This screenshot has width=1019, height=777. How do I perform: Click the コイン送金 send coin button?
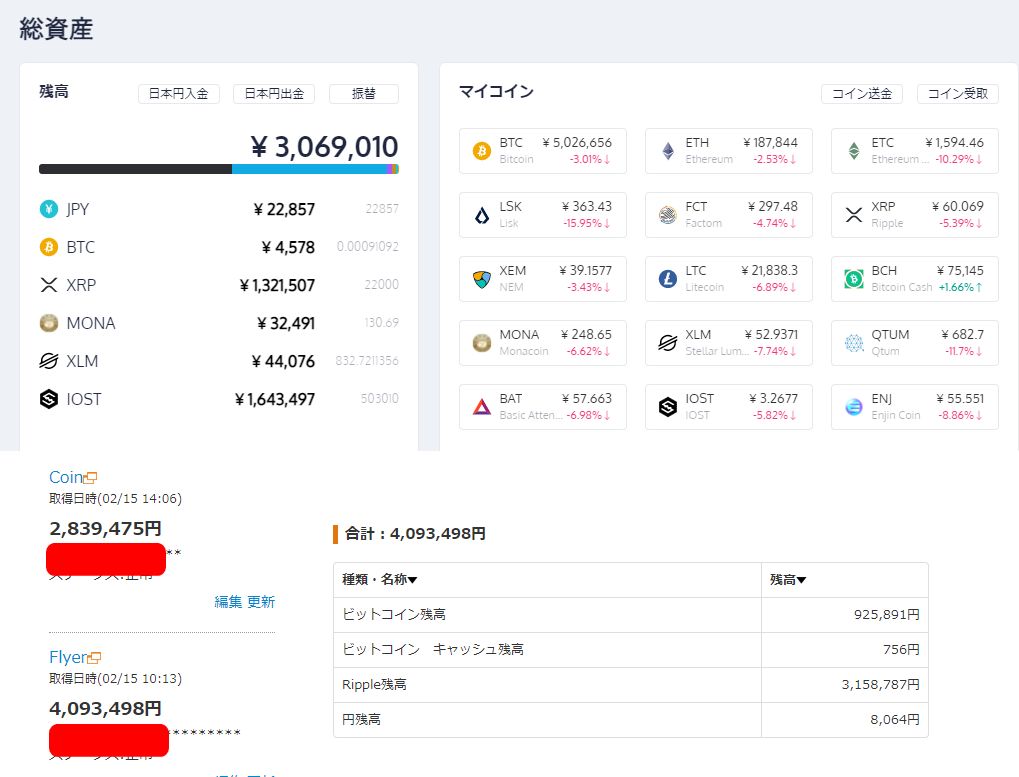click(861, 94)
